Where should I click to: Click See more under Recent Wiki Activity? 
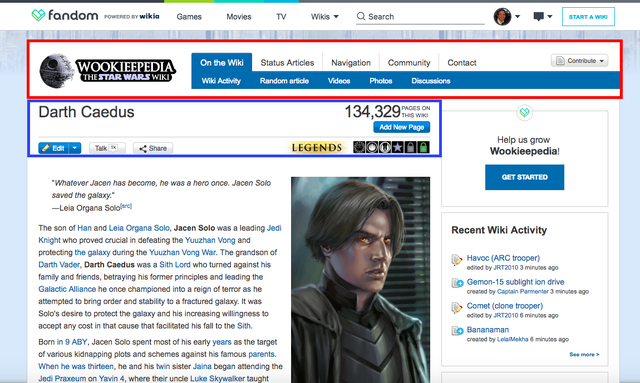tap(584, 354)
